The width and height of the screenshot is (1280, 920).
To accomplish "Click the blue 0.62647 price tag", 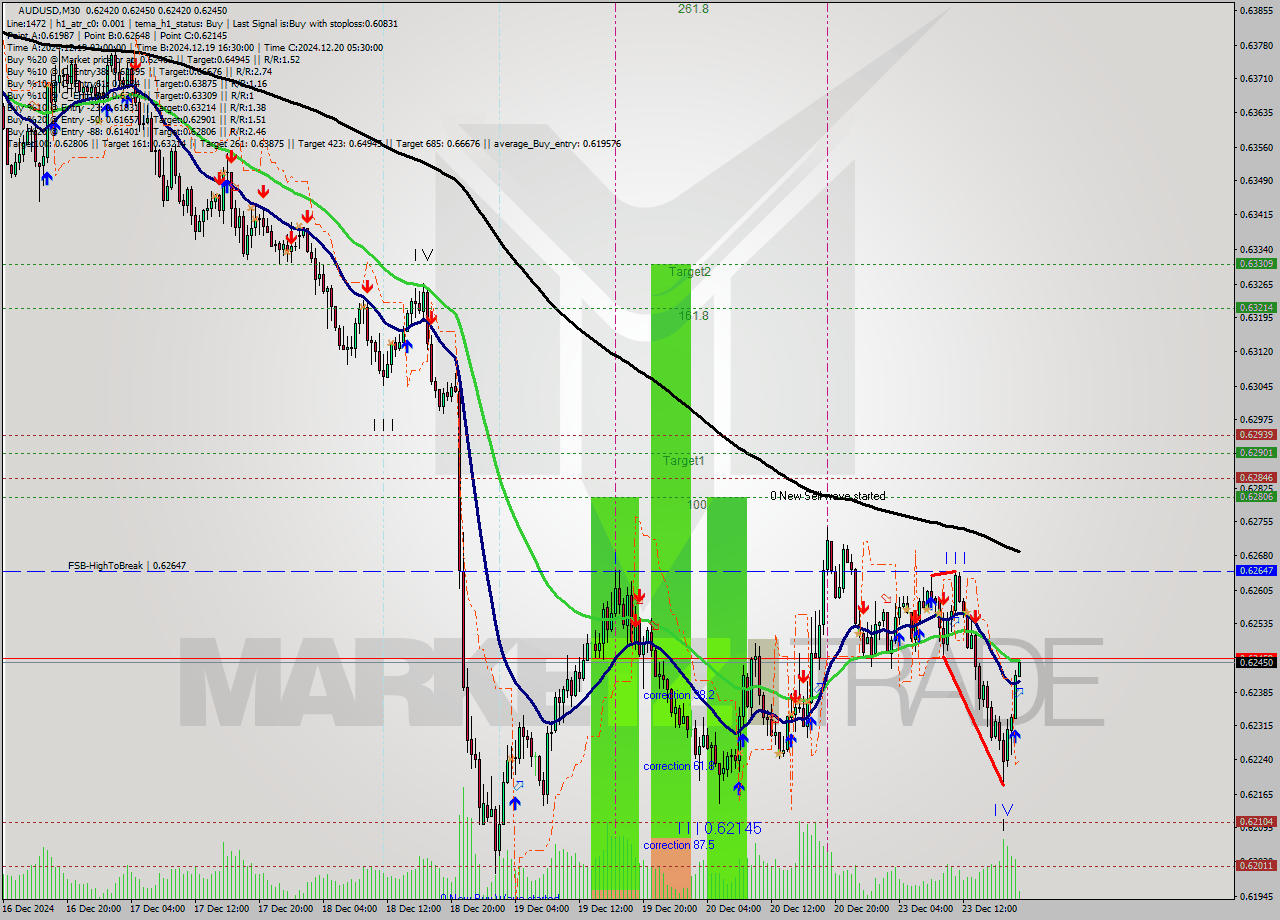I will click(x=1256, y=570).
